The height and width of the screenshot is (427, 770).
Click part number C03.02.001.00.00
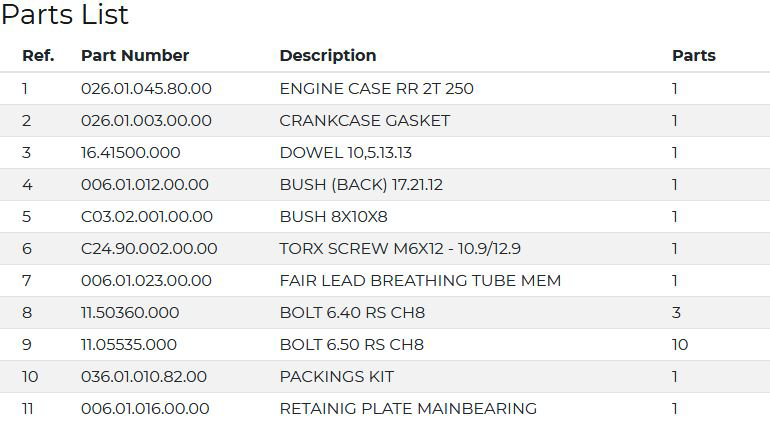(147, 216)
